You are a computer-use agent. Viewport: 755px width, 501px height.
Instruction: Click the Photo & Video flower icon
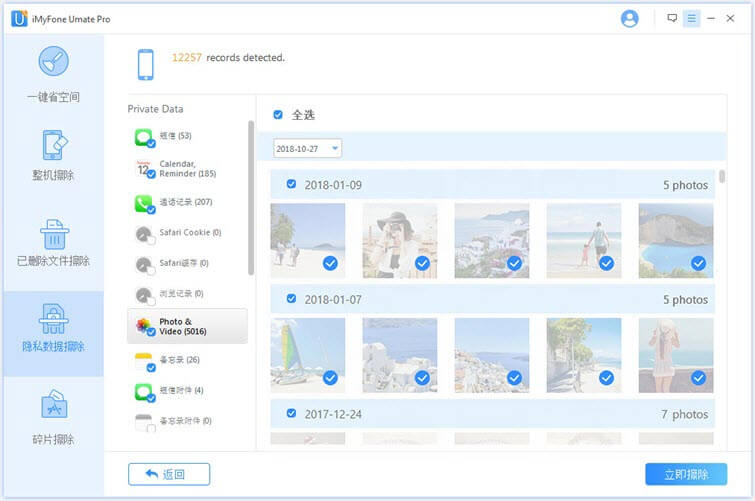144,326
